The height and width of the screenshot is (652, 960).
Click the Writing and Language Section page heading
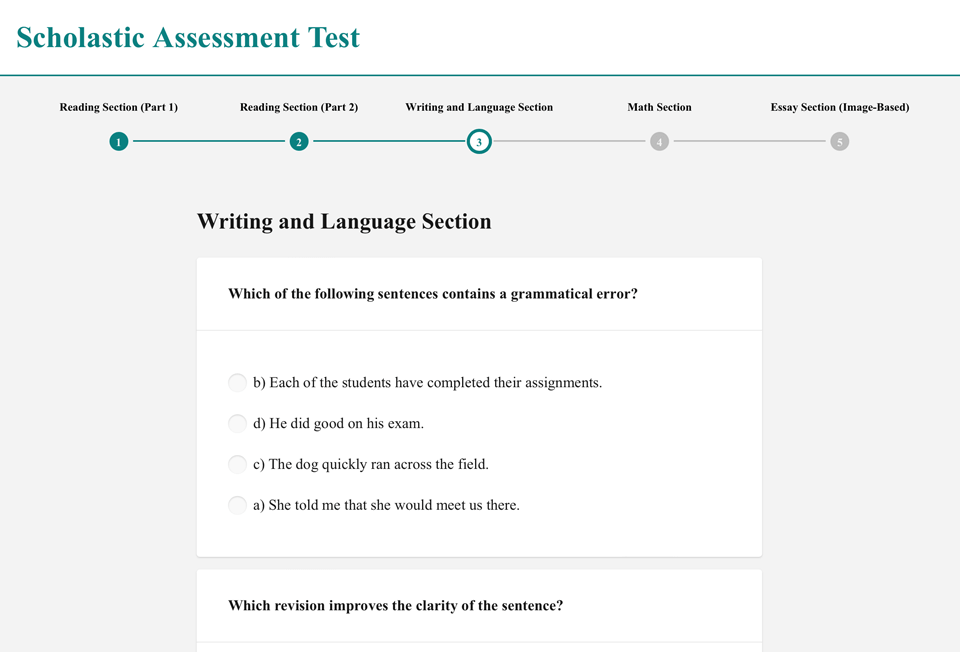344,221
